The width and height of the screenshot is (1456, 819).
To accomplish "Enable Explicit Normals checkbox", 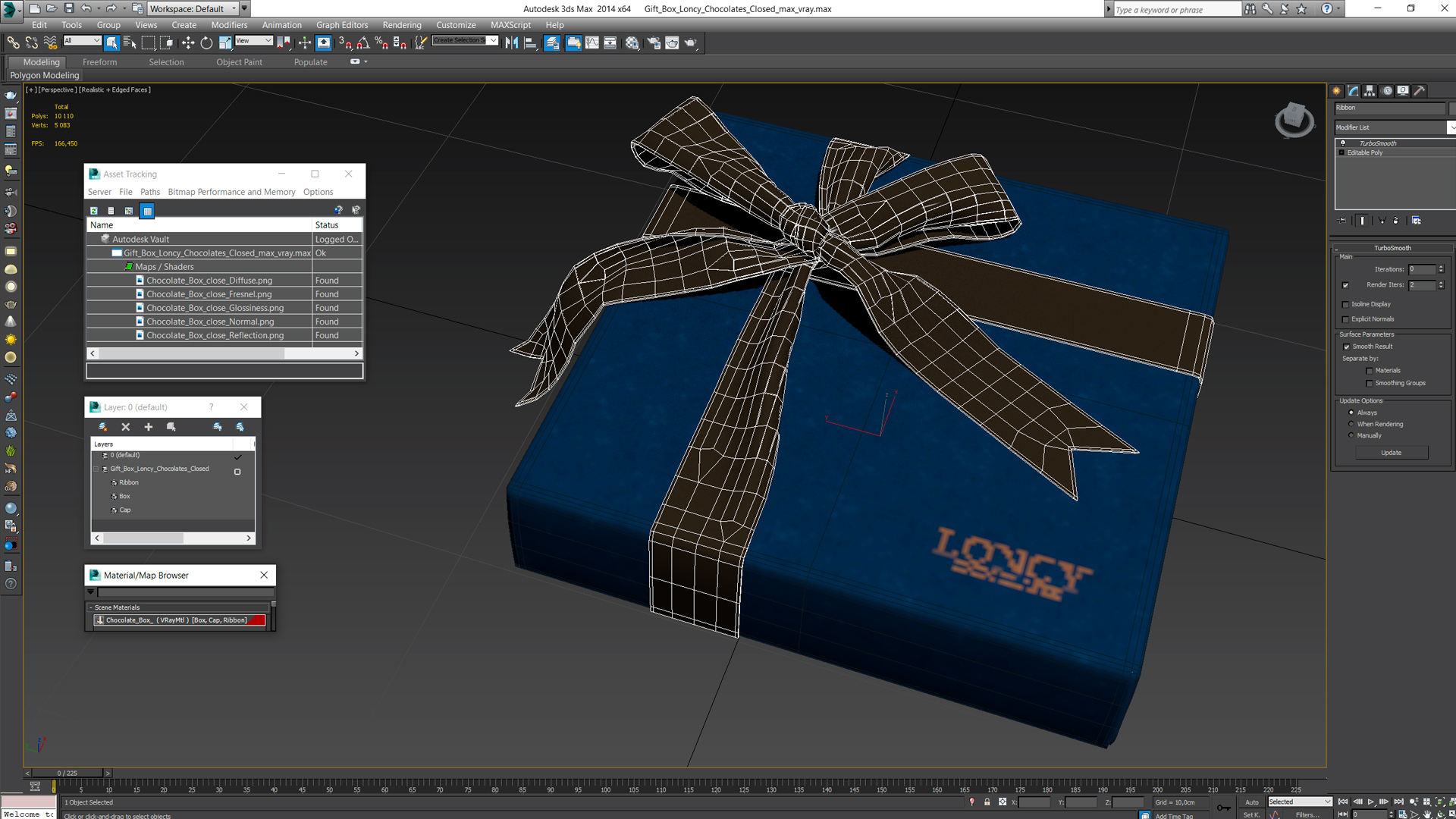I will tap(1345, 319).
